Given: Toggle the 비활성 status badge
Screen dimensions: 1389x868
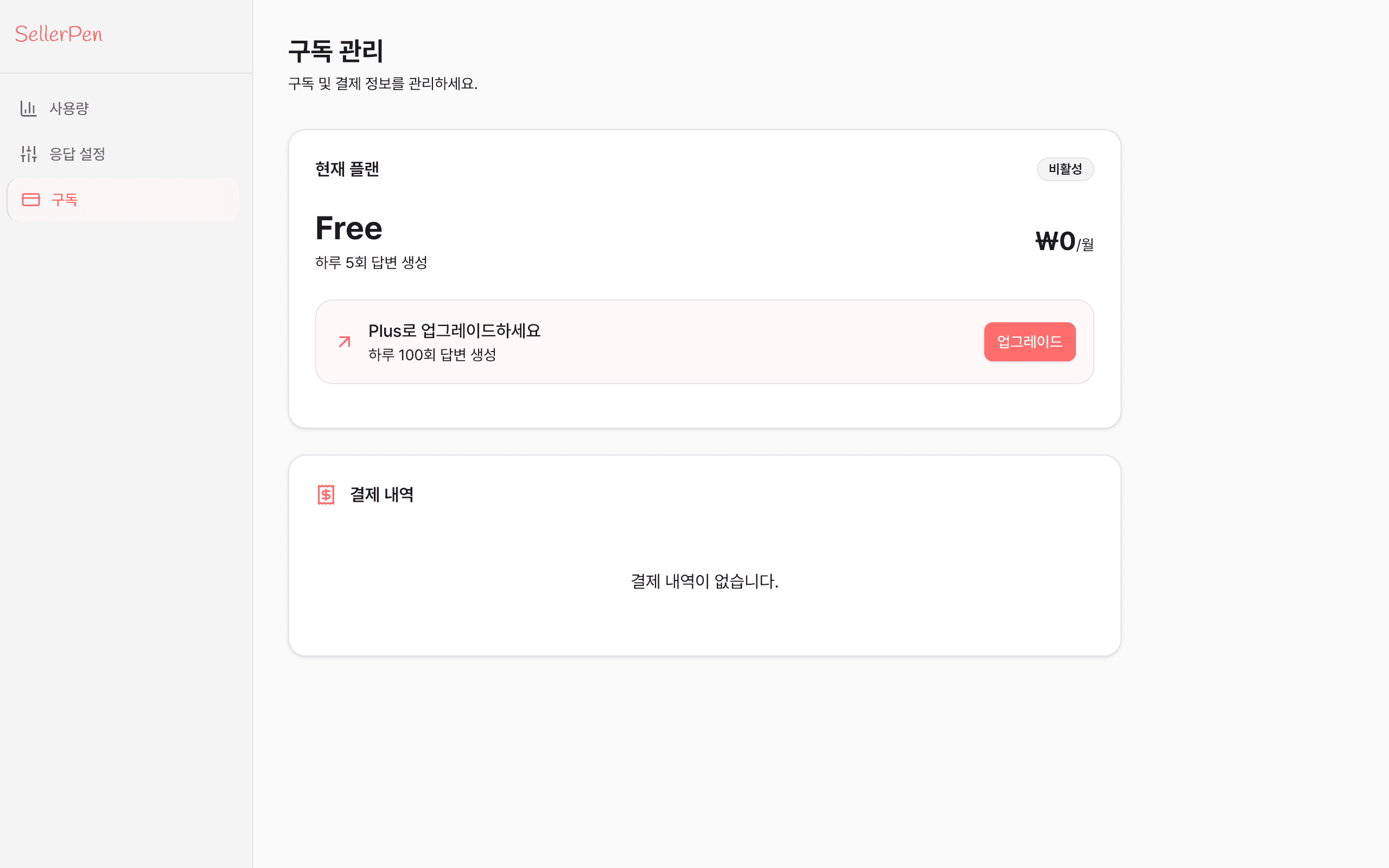Looking at the screenshot, I should click(x=1065, y=169).
